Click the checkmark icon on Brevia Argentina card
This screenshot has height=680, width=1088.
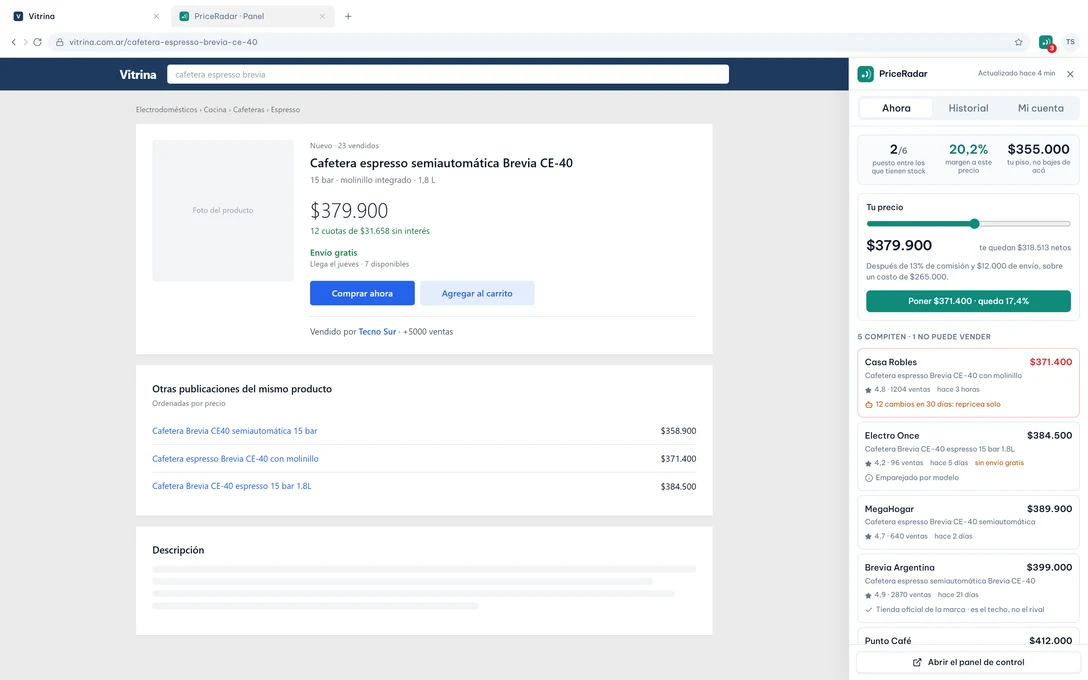point(869,610)
